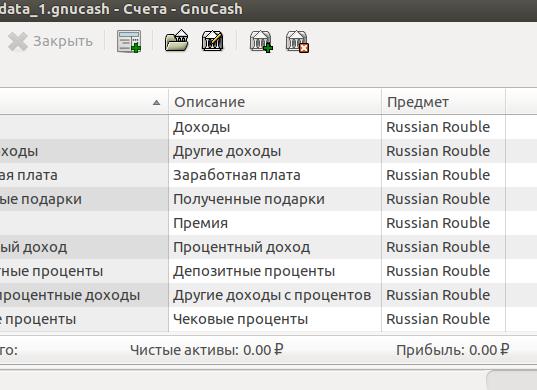Click the new invoice toolbar icon
The height and width of the screenshot is (390, 537).
click(x=129, y=41)
